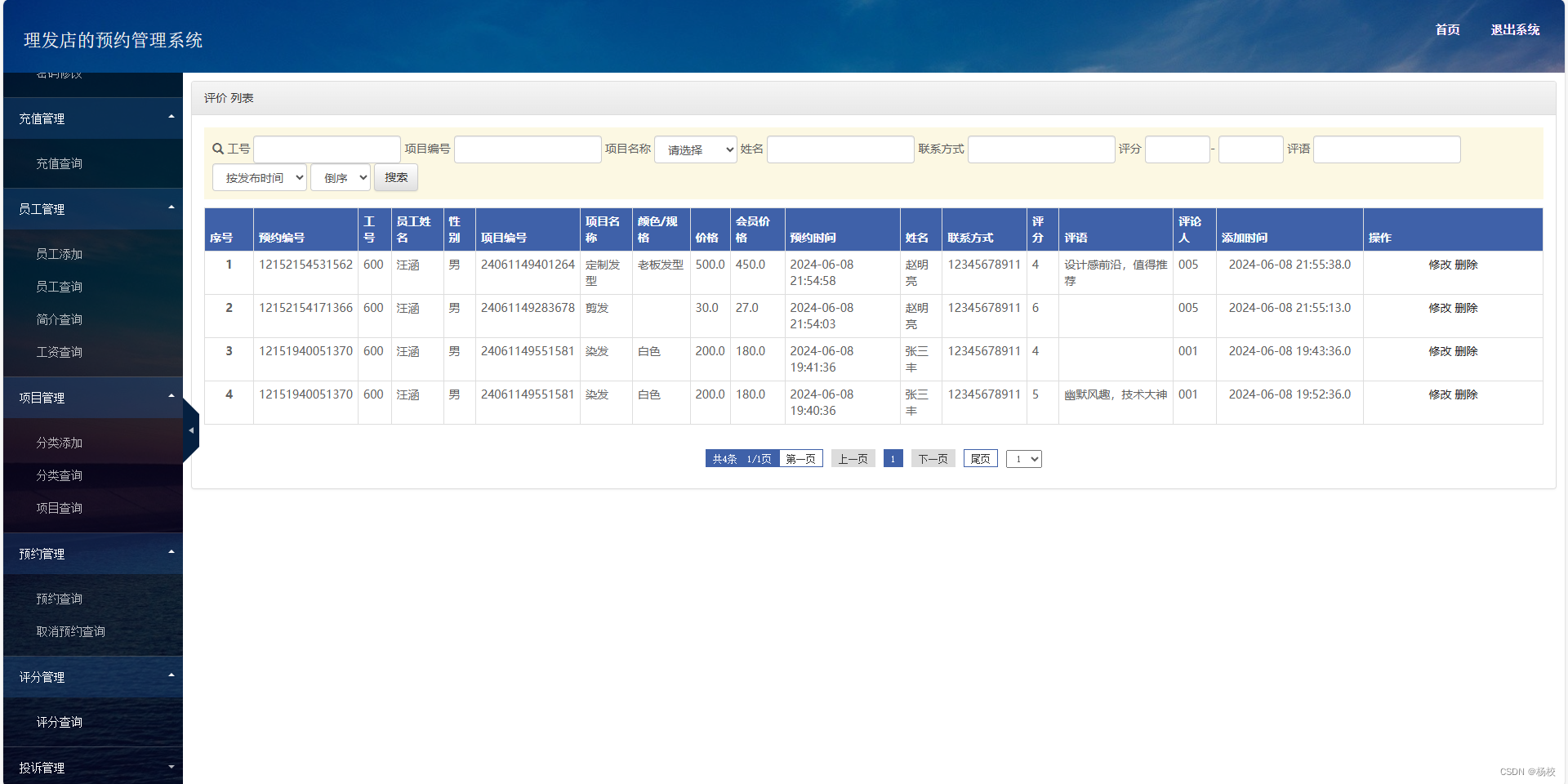Go to 首页 in the header
Image resolution: width=1568 pixels, height=784 pixels.
pos(1448,29)
